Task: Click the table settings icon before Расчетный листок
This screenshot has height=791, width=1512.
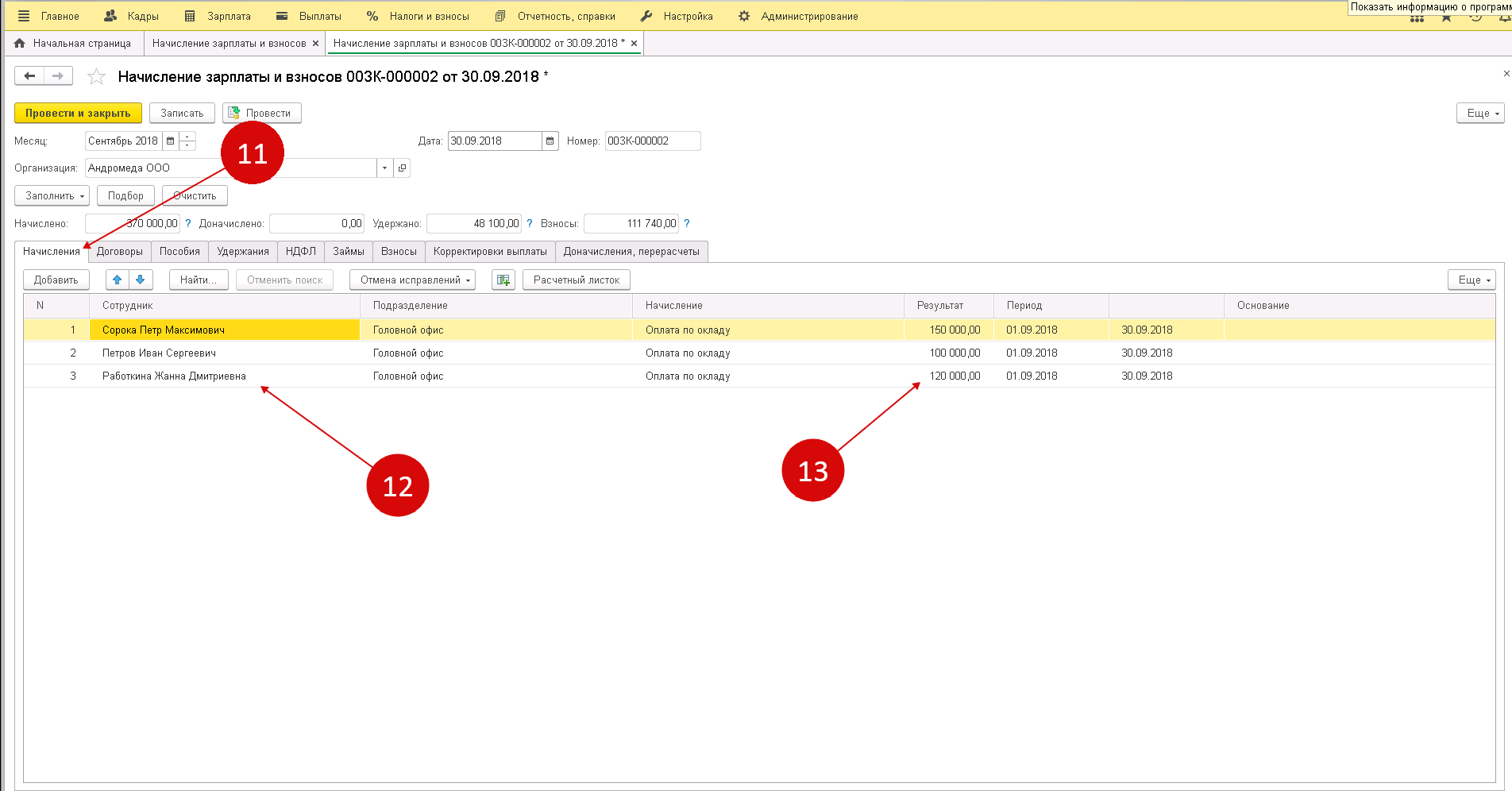Action: 503,280
